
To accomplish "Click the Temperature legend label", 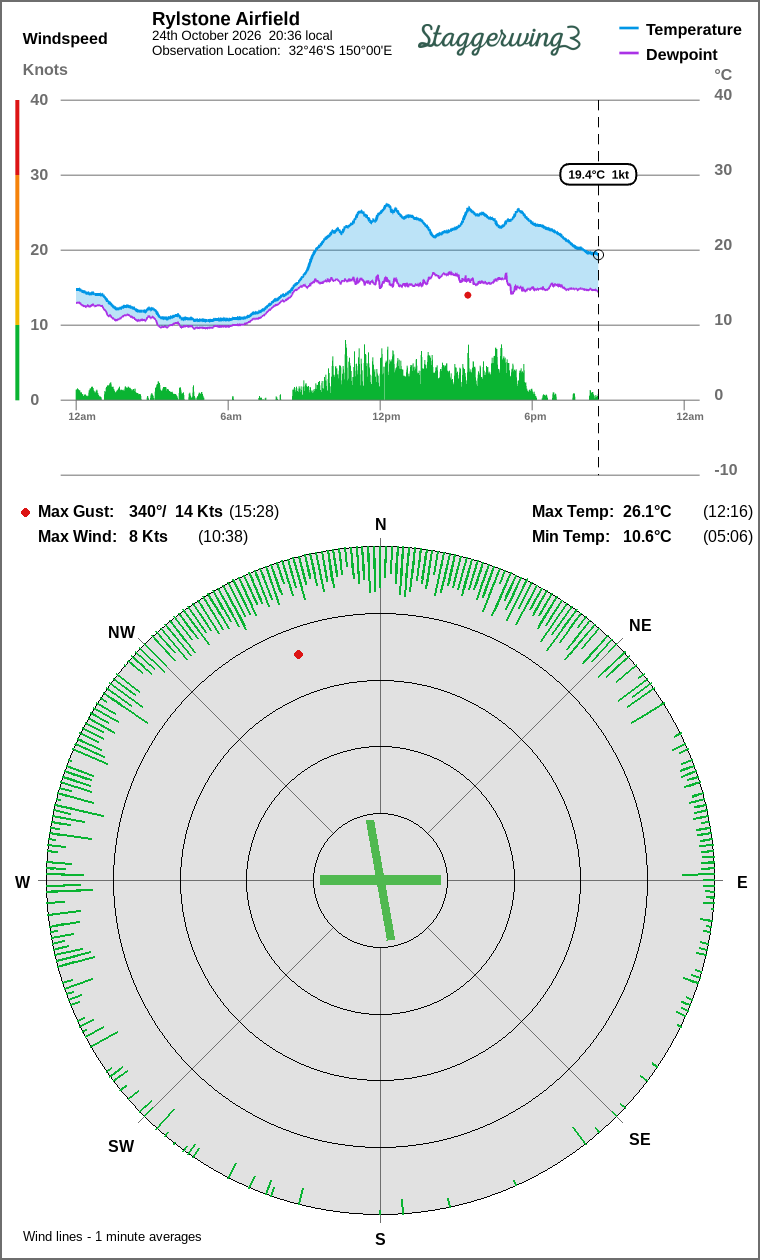I will (694, 30).
